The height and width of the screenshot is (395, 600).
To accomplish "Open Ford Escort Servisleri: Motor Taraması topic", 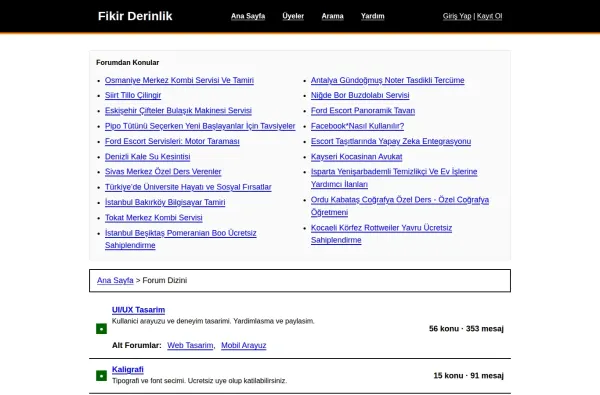I will pos(172,141).
